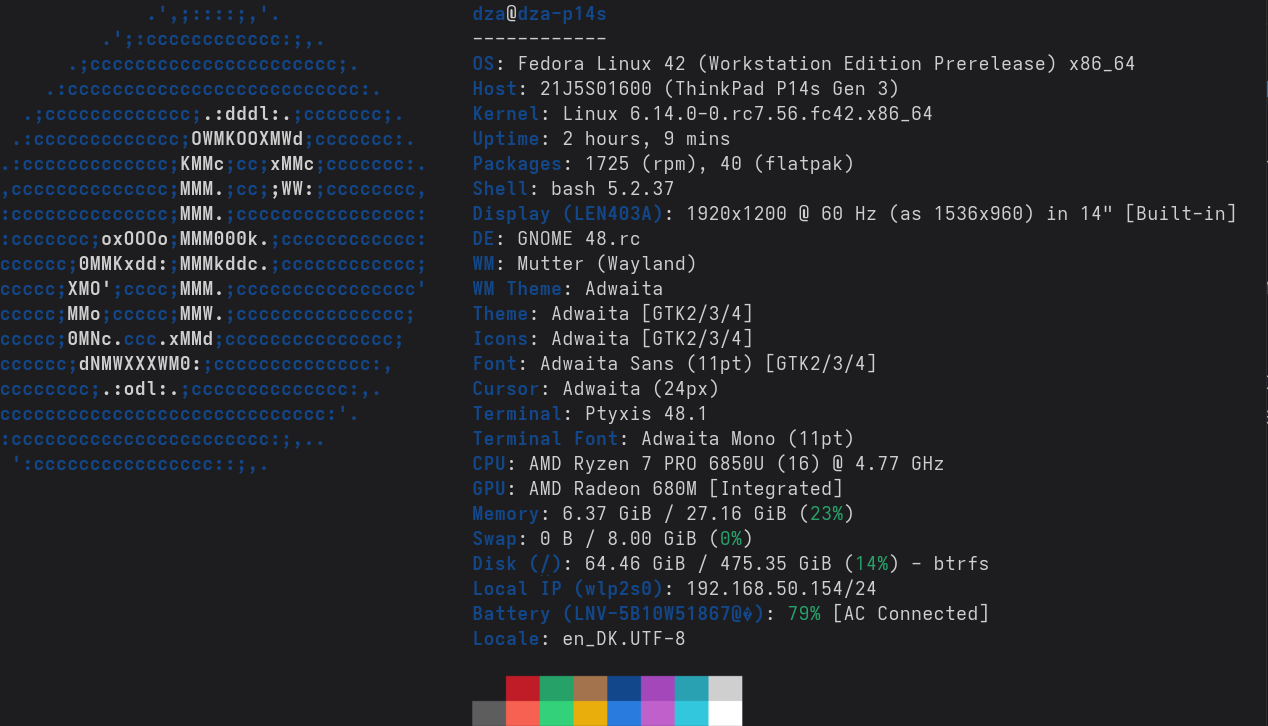Viewport: 1268px width, 726px height.
Task: Click the CPU line 'AMD Ryzen 7 PRO 6850U'
Action: coord(708,464)
